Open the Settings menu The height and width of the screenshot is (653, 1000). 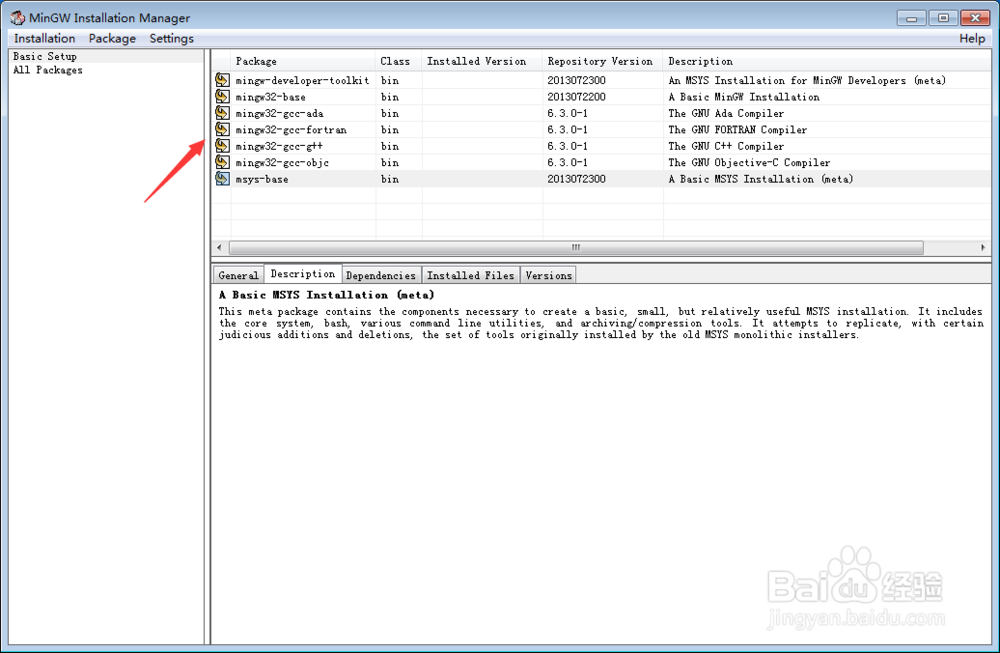(x=172, y=38)
